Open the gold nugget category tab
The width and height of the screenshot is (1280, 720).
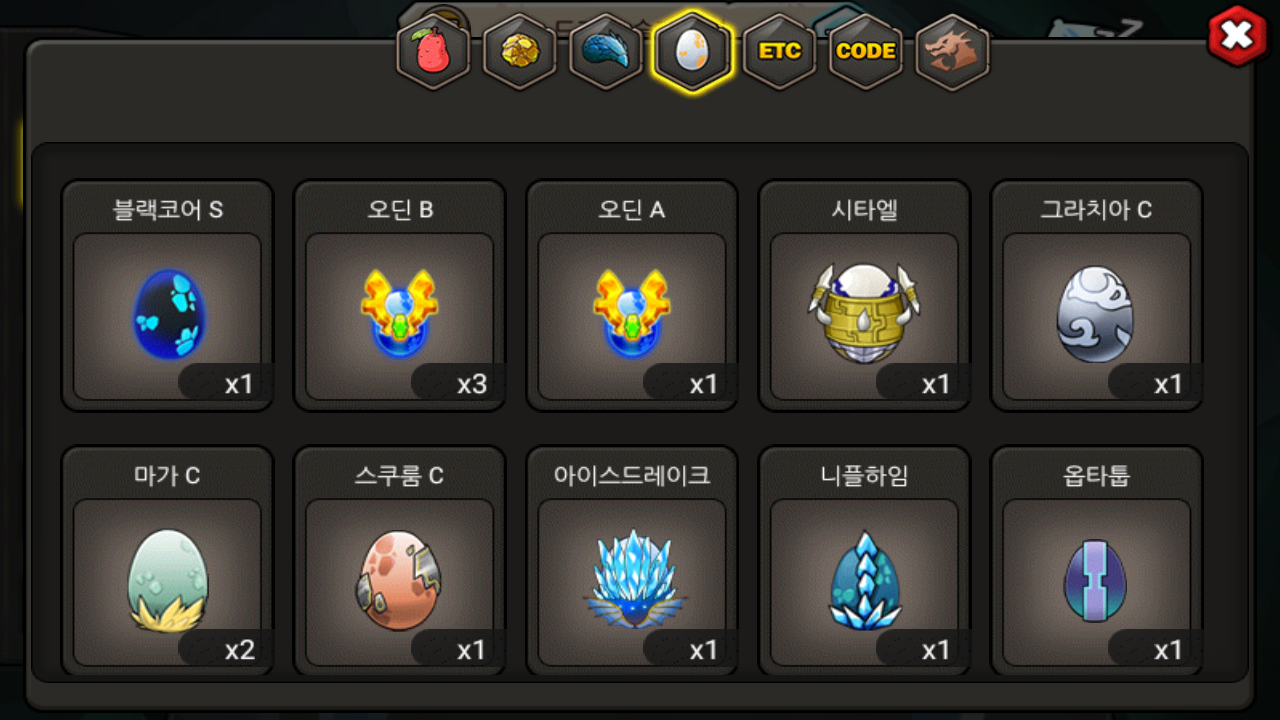(x=519, y=51)
